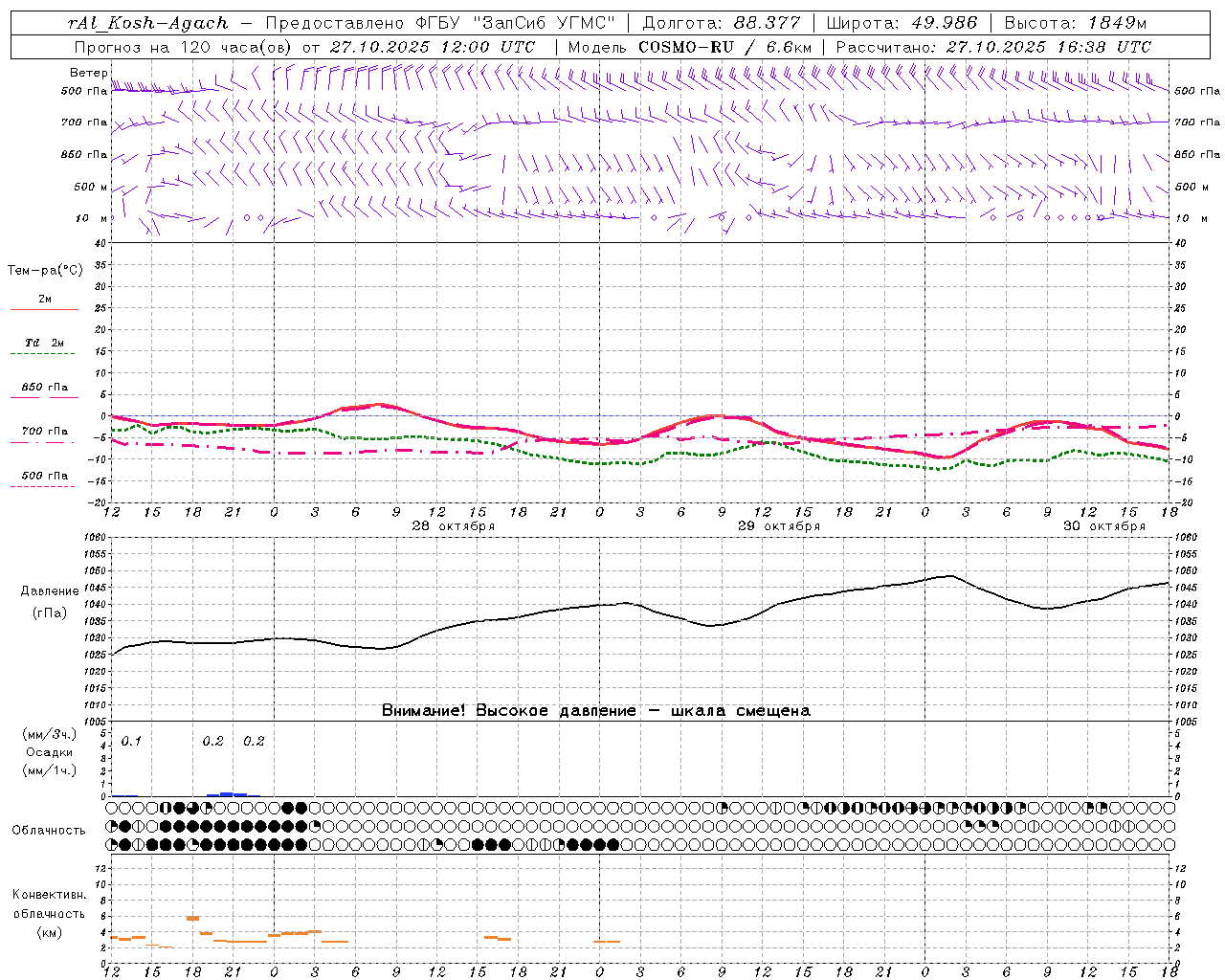The height and width of the screenshot is (980, 1225).
Task: Click the (гПа) unit under Давление
Action: click(49, 612)
